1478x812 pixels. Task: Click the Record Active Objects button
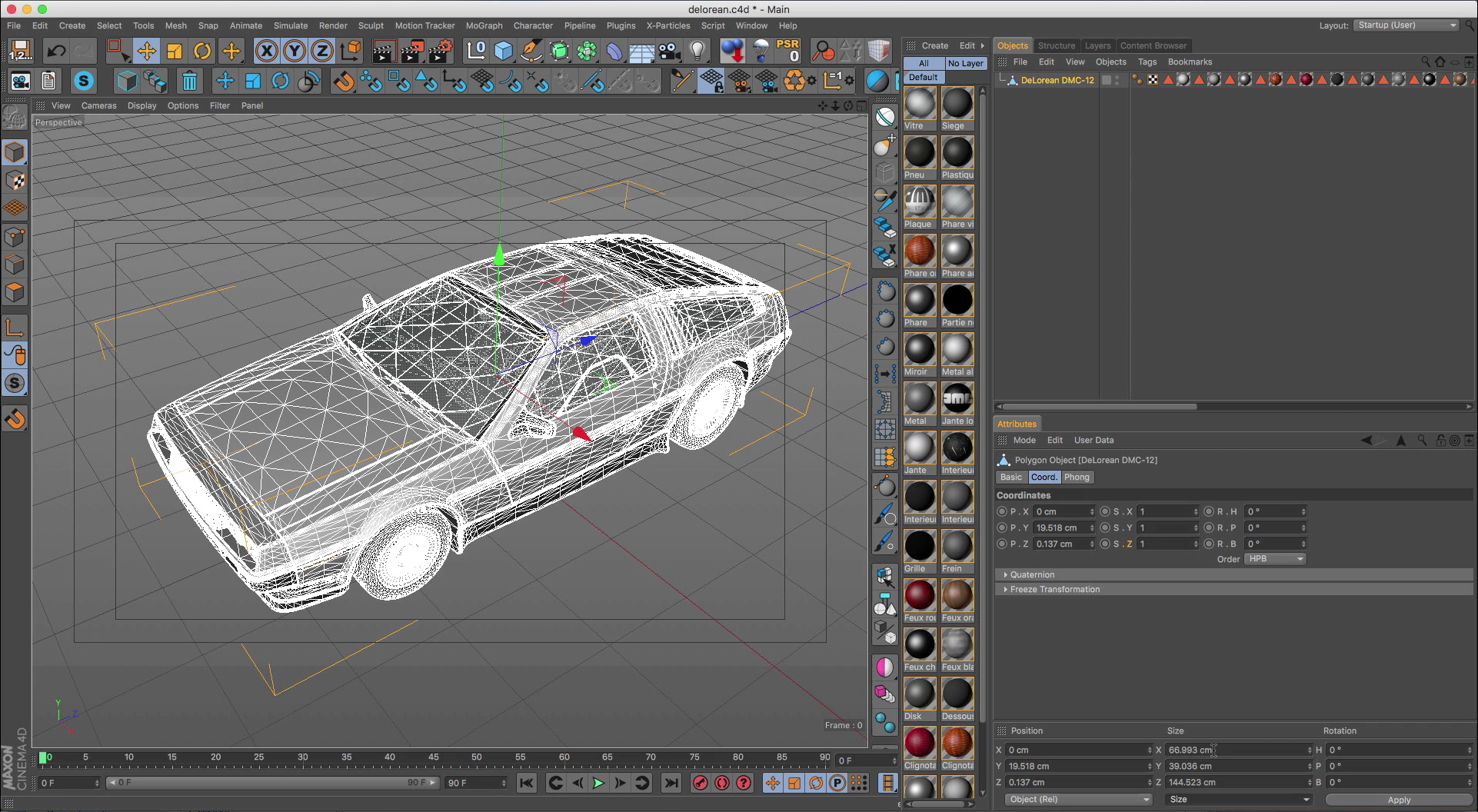coord(700,783)
